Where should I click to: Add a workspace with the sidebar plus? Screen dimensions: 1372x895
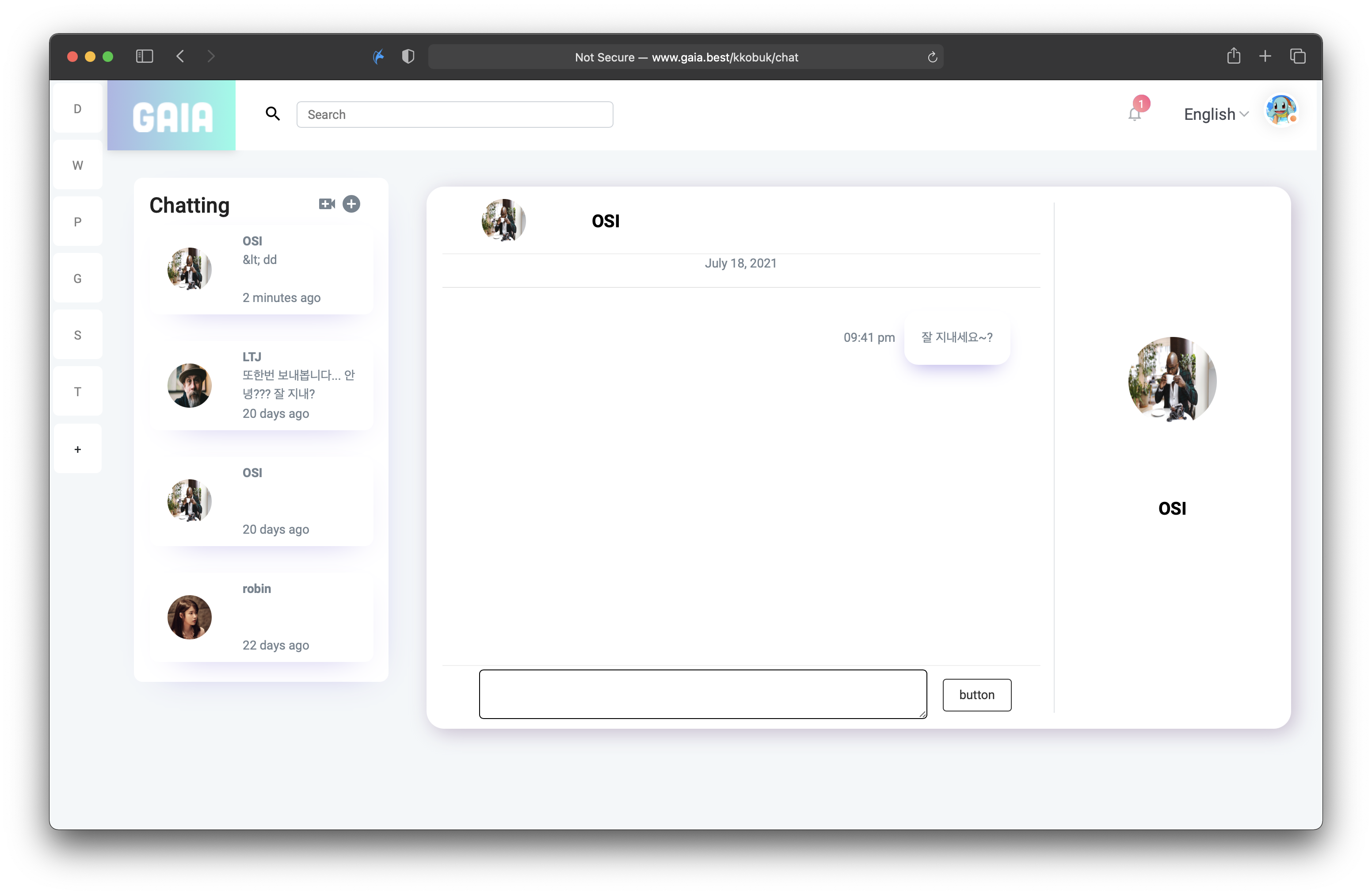(78, 449)
